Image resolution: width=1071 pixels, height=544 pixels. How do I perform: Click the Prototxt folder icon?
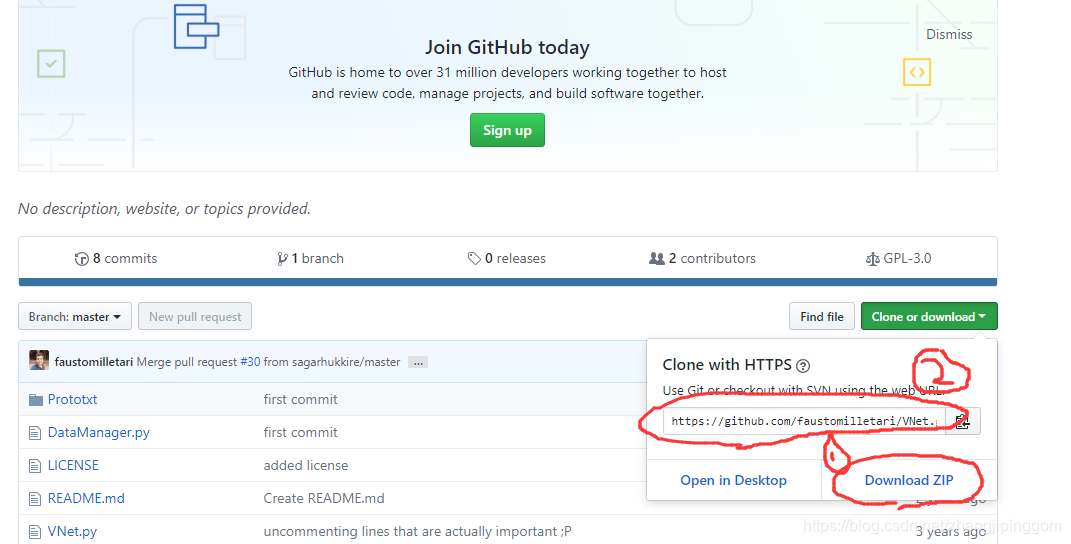[36, 399]
